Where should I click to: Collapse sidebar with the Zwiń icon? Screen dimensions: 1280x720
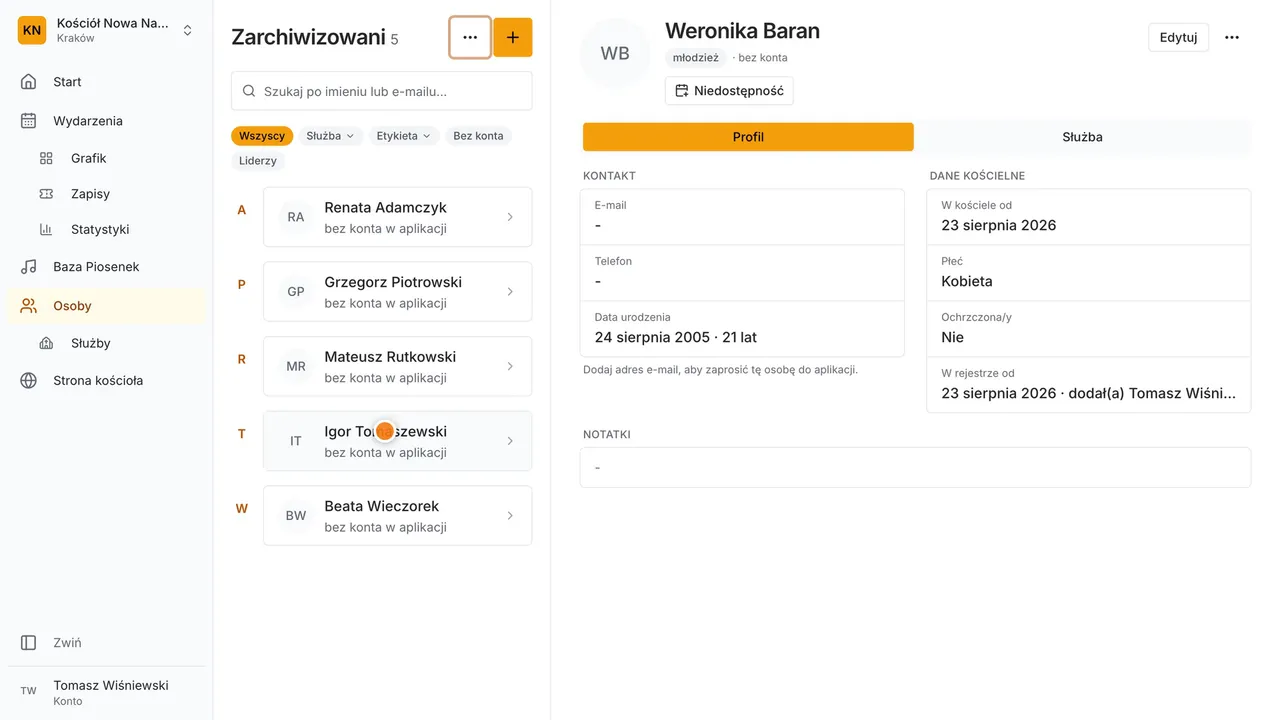click(29, 643)
